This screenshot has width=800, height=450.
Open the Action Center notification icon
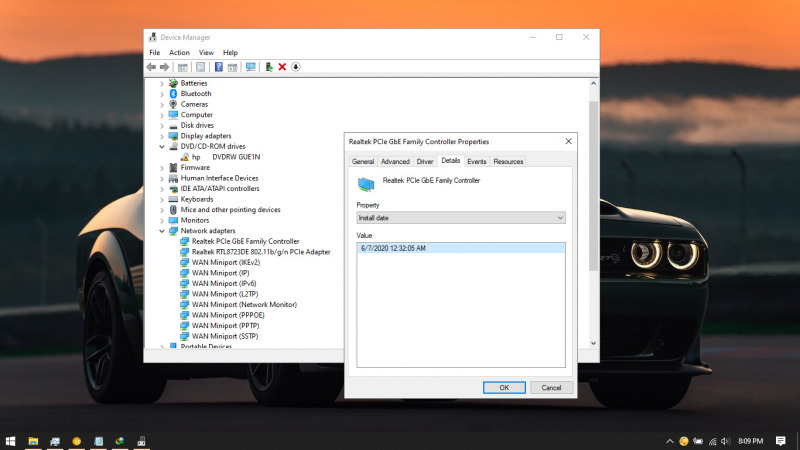coord(780,441)
